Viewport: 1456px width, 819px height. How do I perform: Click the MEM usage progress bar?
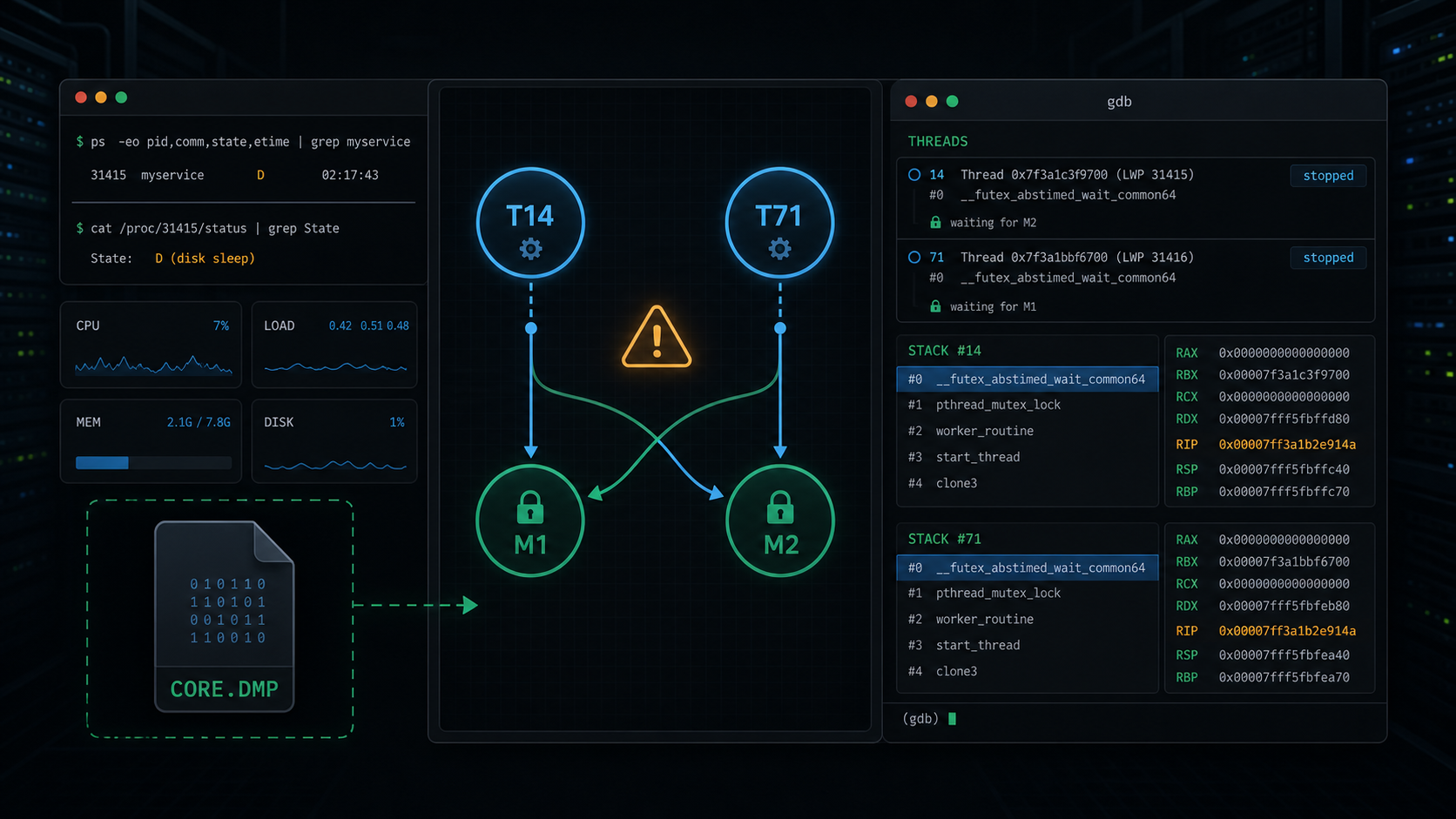click(153, 463)
